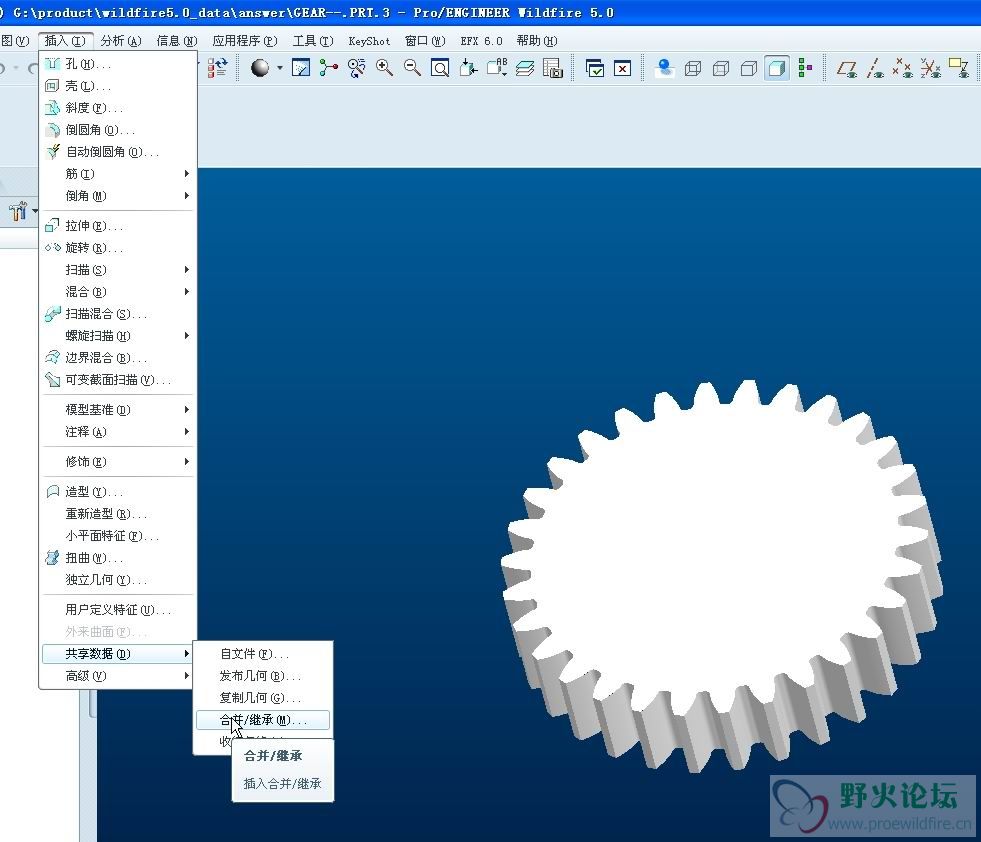Click the model tree toggle icon
The image size is (981, 842).
point(805,68)
